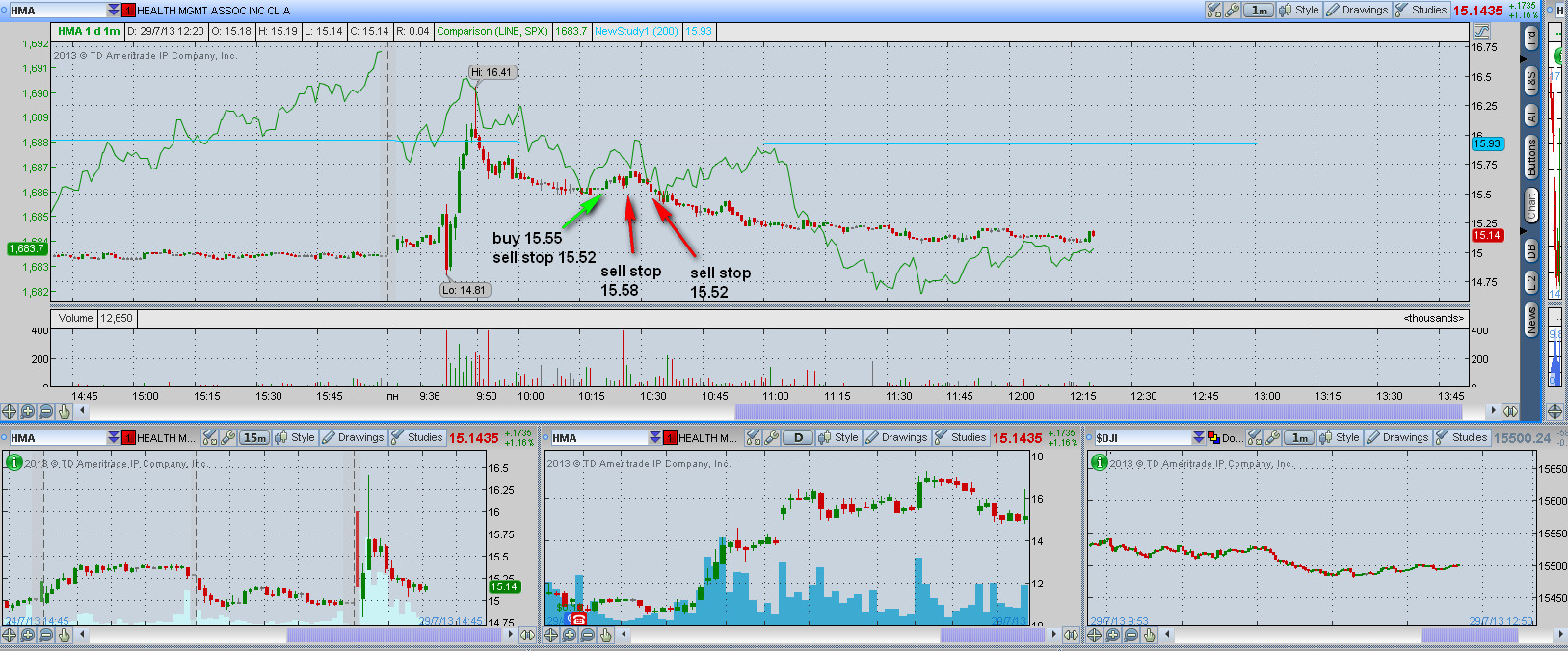The height and width of the screenshot is (651, 1568).
Task: Click Drawings button in main chart toolbar
Action: coord(1357,10)
